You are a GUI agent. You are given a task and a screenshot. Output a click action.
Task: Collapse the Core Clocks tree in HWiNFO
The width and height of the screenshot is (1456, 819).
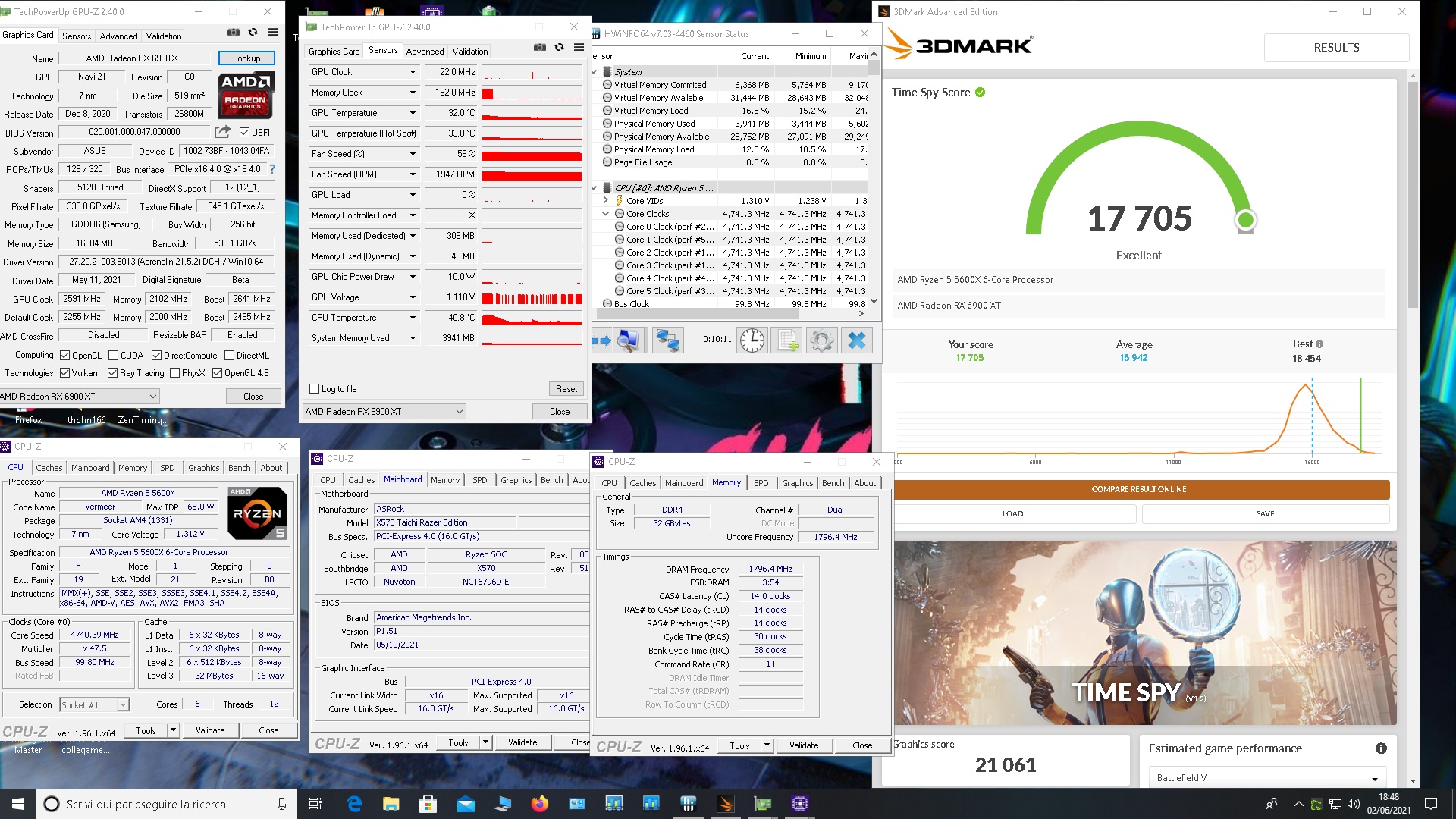pyautogui.click(x=606, y=214)
